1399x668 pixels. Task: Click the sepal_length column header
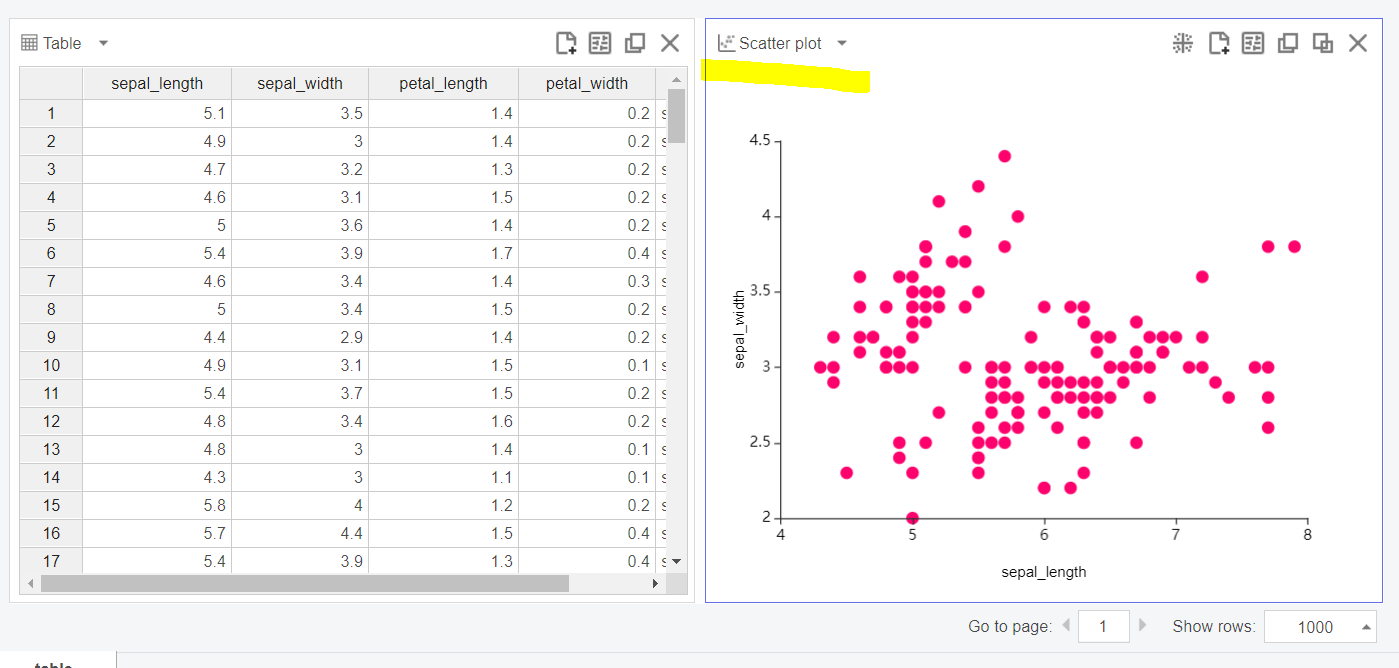click(157, 83)
